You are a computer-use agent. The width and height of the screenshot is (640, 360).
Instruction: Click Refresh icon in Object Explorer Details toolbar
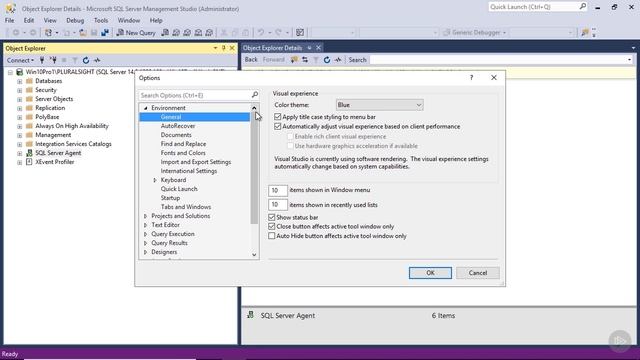[327, 60]
